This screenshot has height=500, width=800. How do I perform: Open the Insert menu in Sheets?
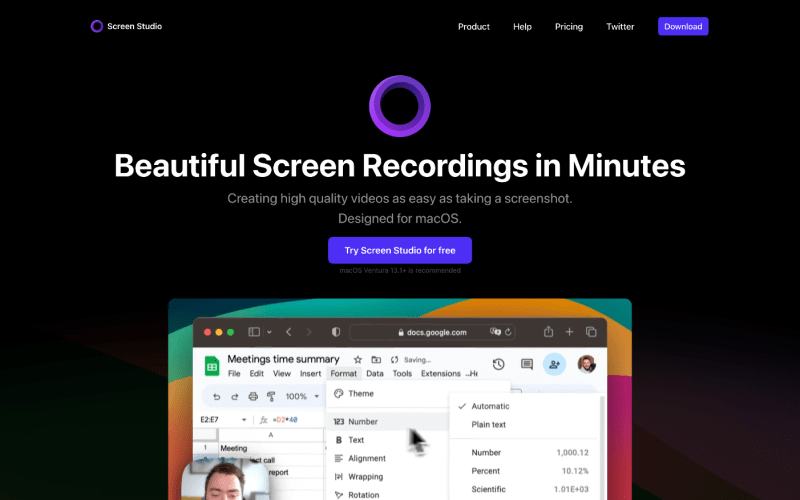tap(310, 373)
